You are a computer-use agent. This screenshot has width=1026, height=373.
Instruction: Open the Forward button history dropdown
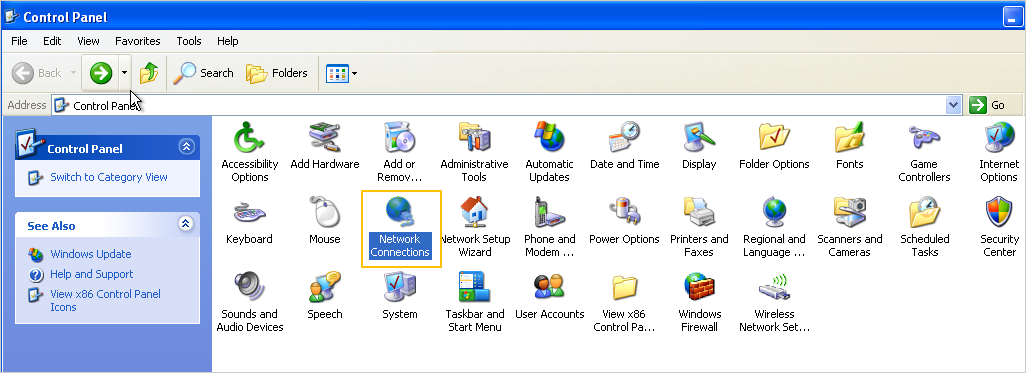pos(124,73)
